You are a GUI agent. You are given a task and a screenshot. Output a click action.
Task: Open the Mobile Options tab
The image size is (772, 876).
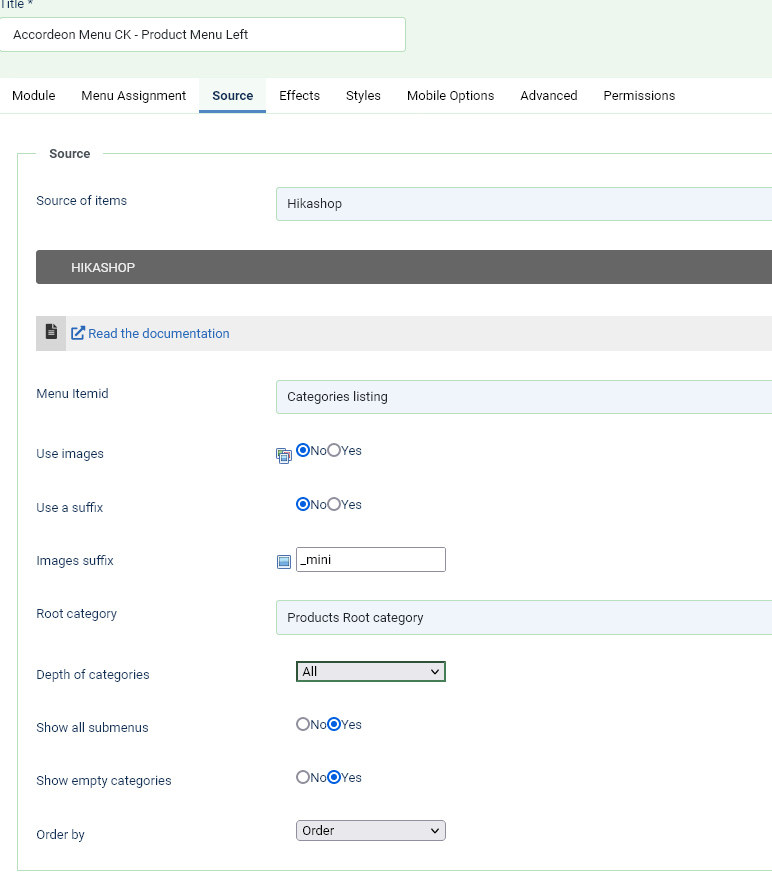point(450,96)
